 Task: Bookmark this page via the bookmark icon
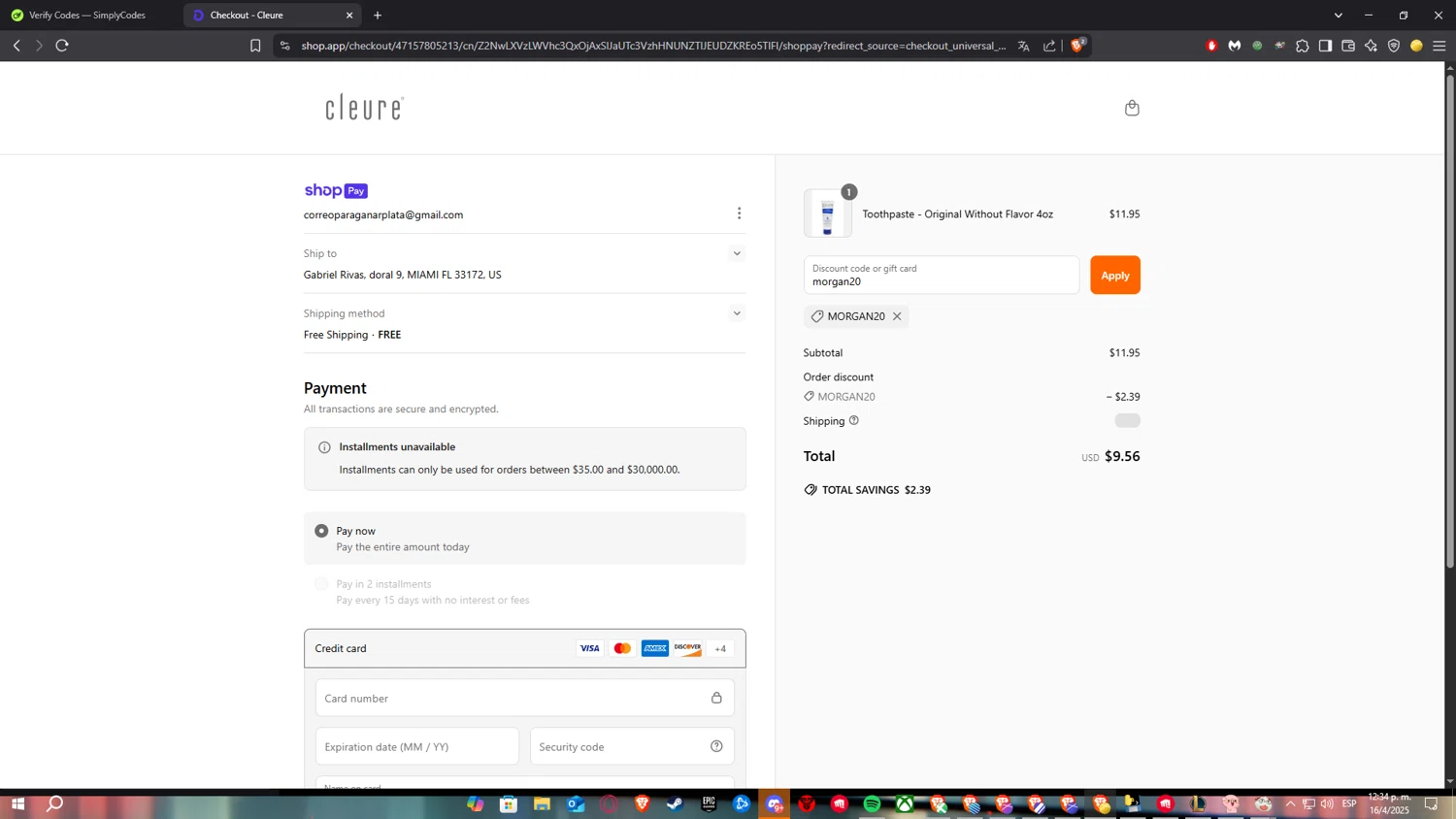(255, 46)
